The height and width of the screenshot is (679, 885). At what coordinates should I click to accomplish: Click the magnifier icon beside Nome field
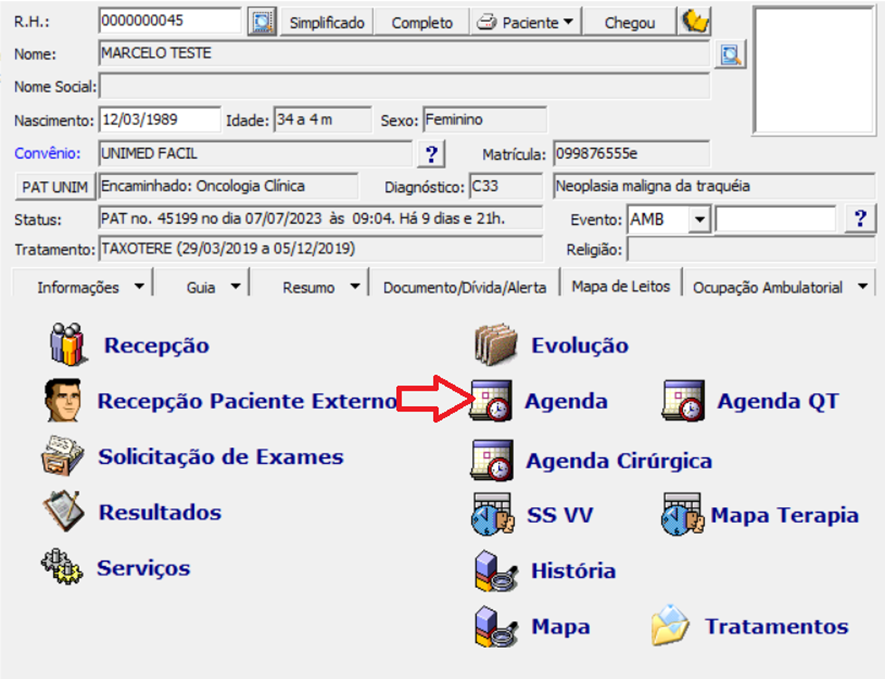[x=730, y=54]
